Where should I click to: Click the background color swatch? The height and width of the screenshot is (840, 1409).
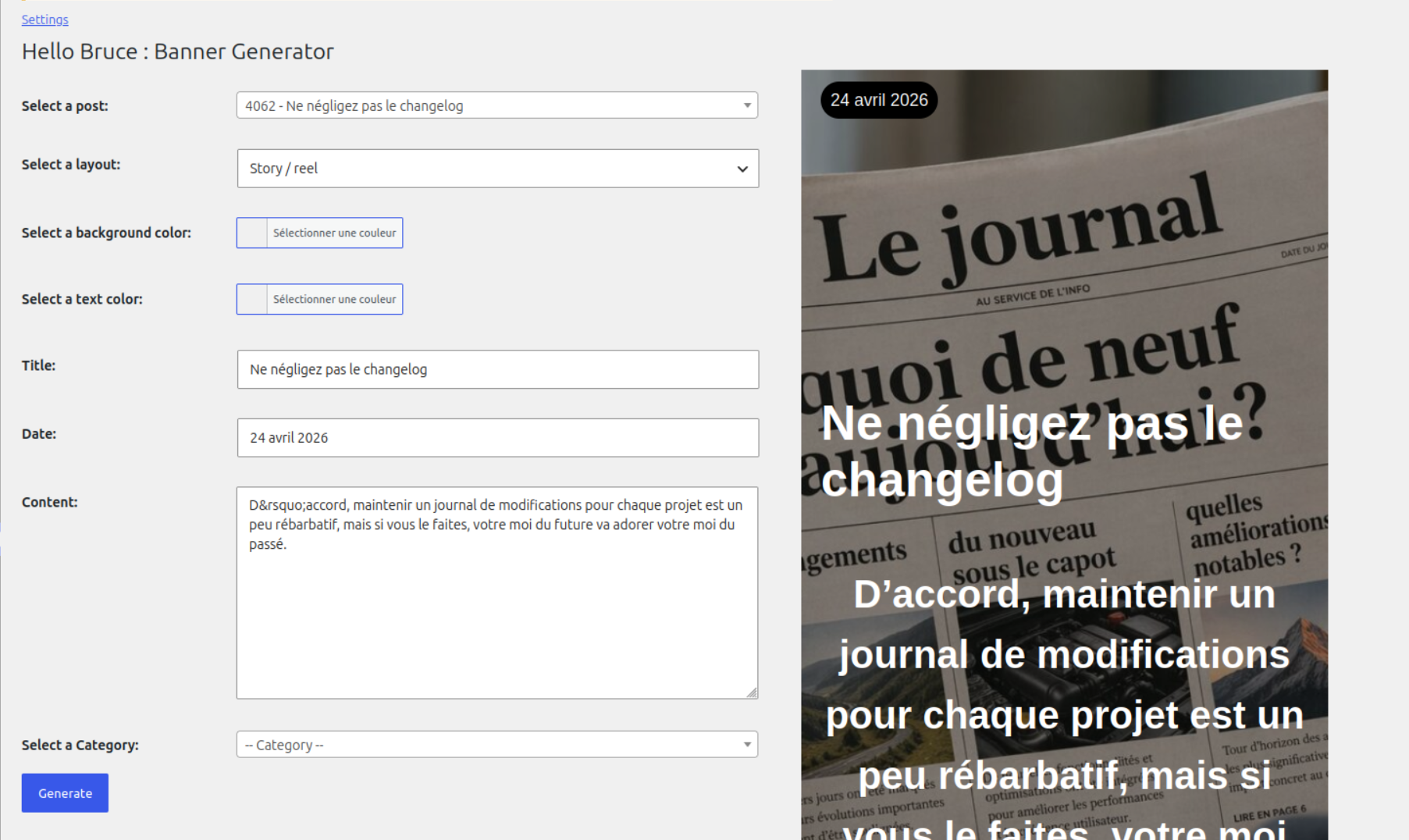[252, 233]
